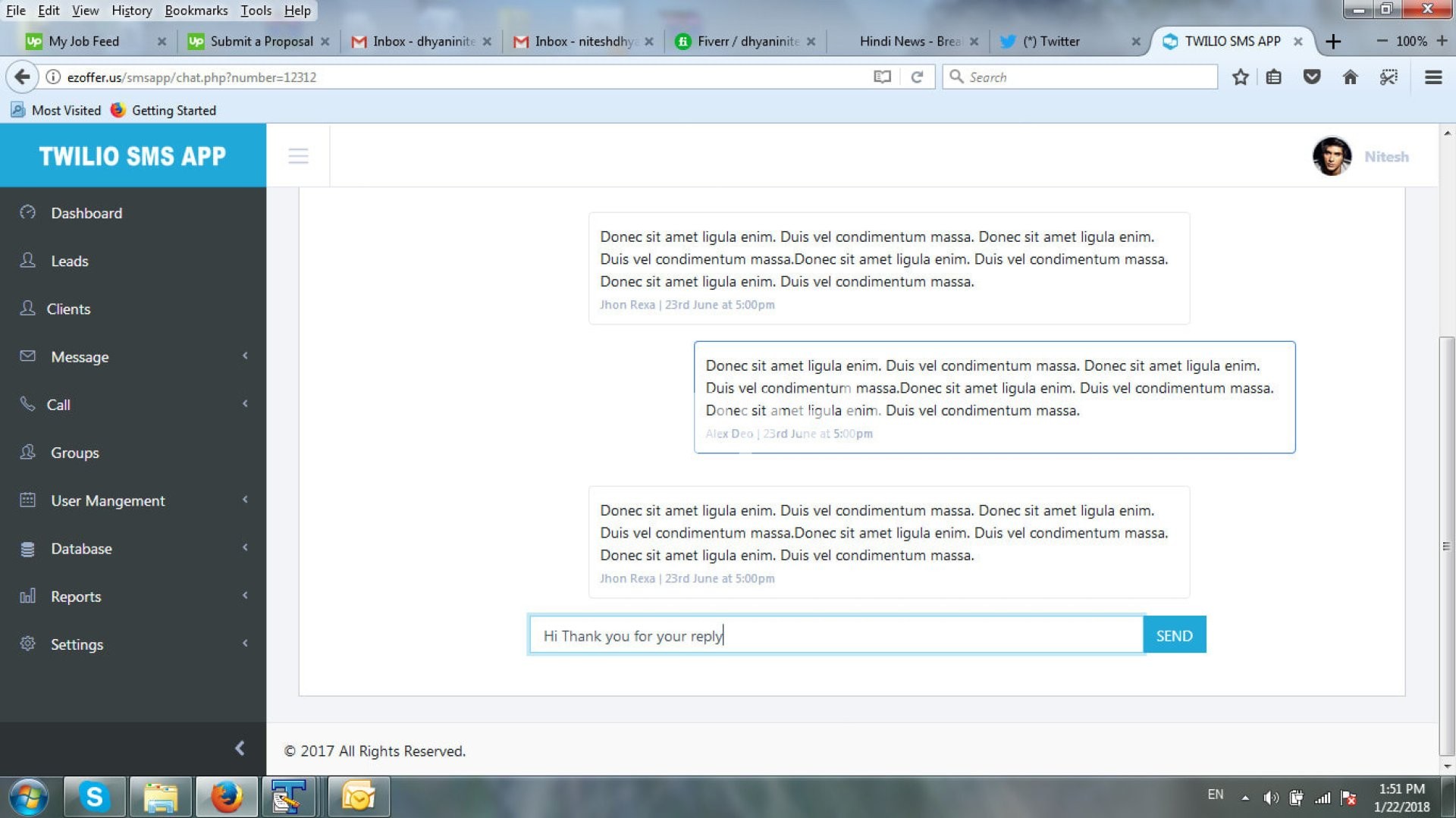Image resolution: width=1456 pixels, height=818 pixels.
Task: Click the browser home icon
Action: tap(1350, 77)
